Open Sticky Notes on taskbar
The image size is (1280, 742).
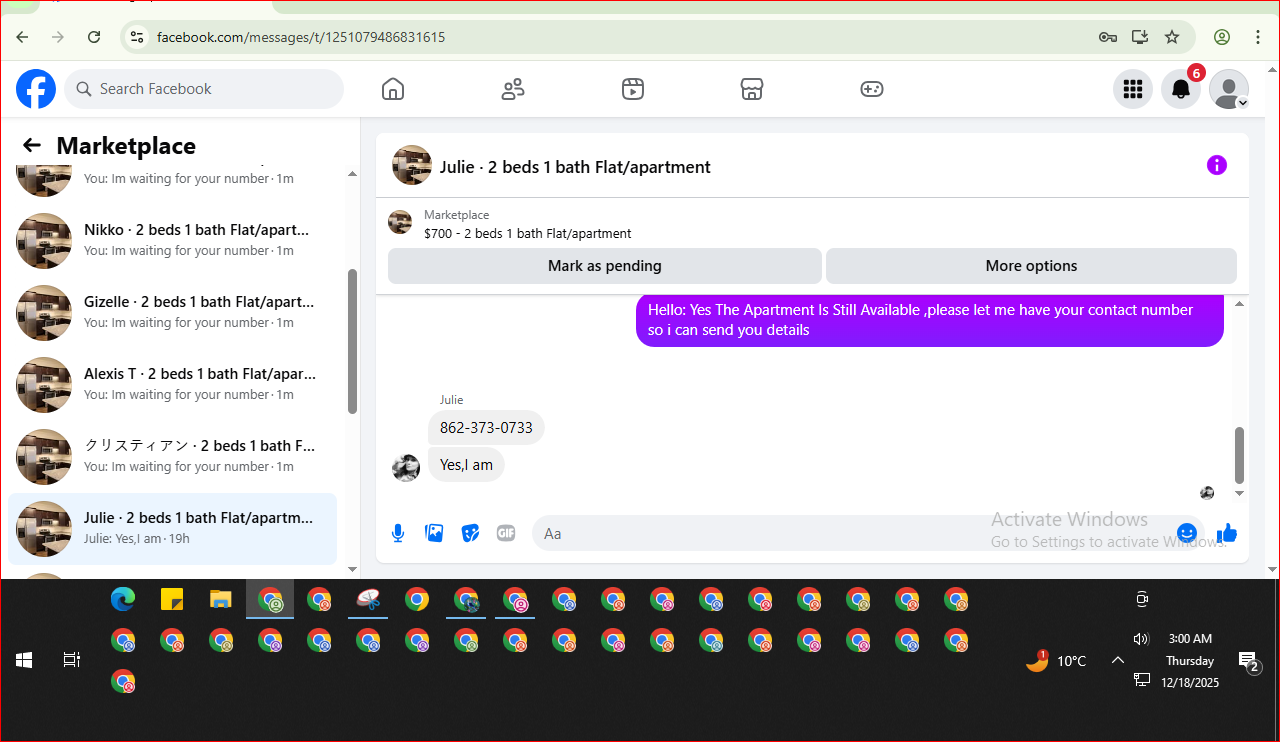(x=172, y=599)
